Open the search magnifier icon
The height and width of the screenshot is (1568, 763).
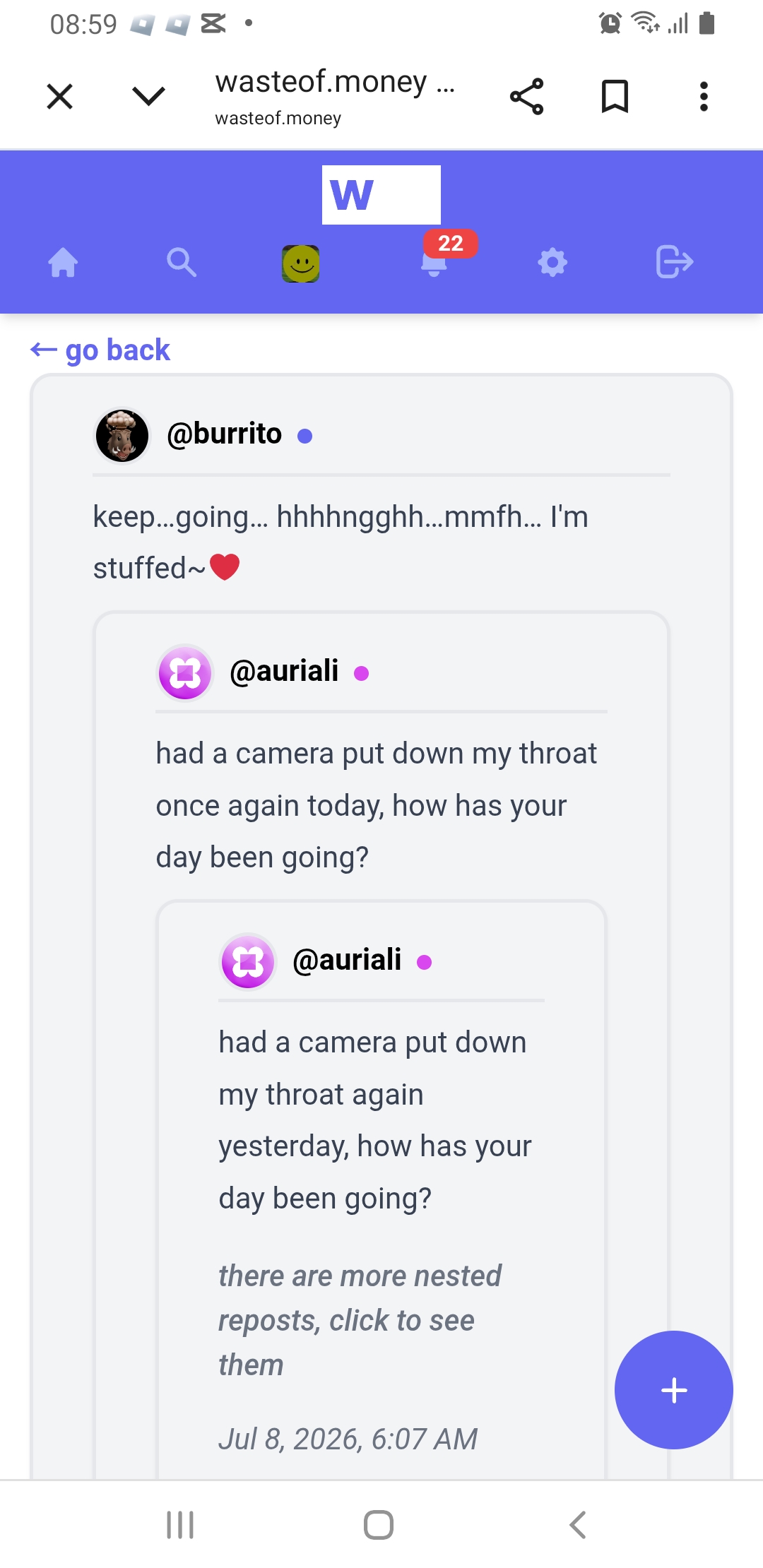(182, 263)
